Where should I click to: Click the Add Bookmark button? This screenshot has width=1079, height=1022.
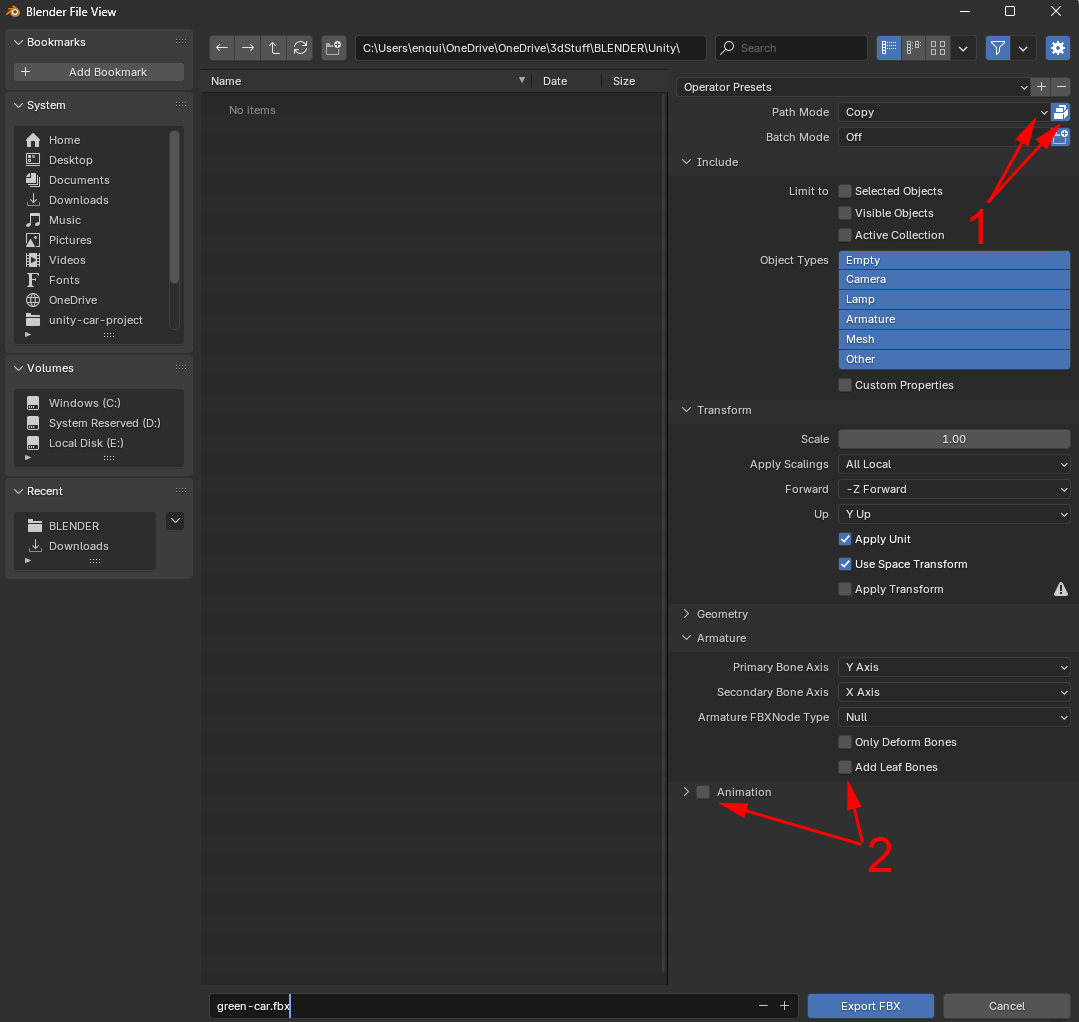click(99, 72)
